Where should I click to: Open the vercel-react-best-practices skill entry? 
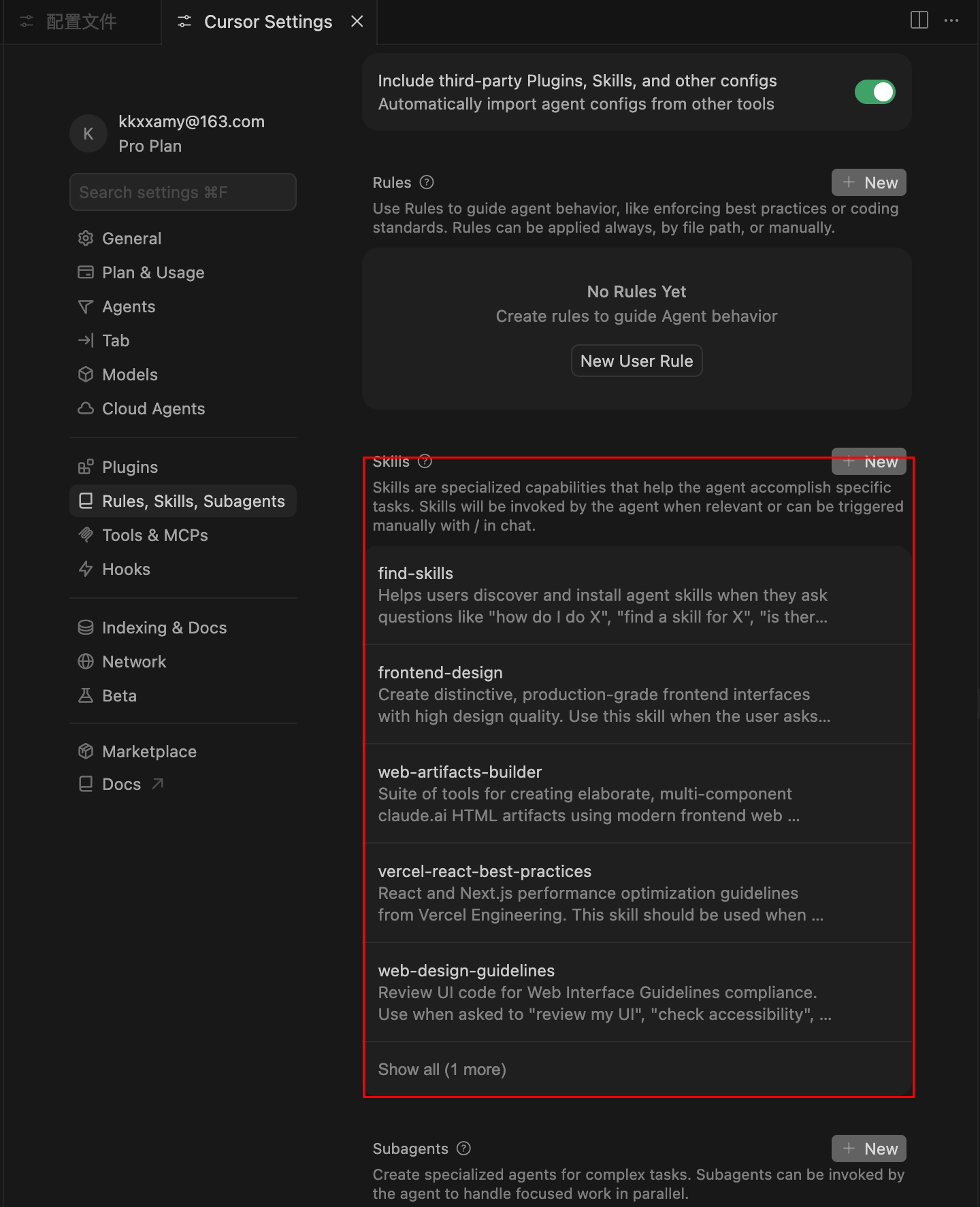coord(637,893)
